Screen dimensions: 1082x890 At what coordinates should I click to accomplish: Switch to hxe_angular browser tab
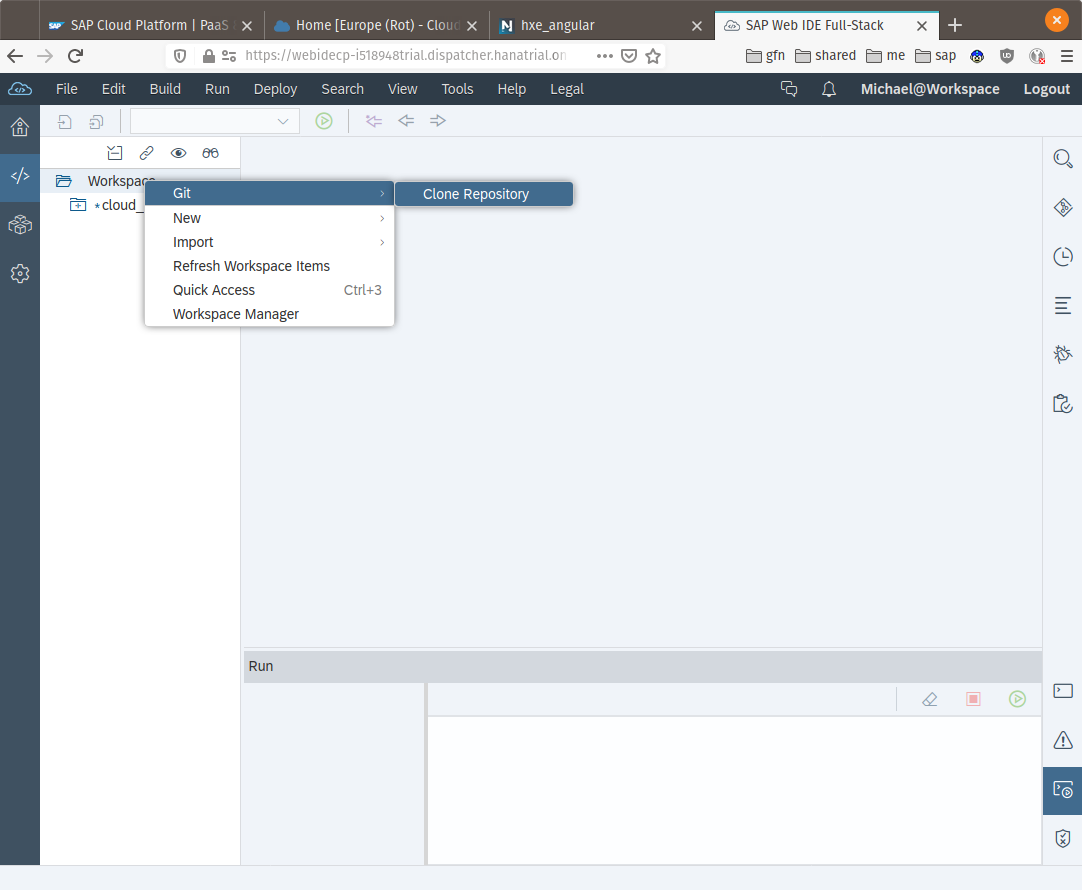click(x=601, y=26)
